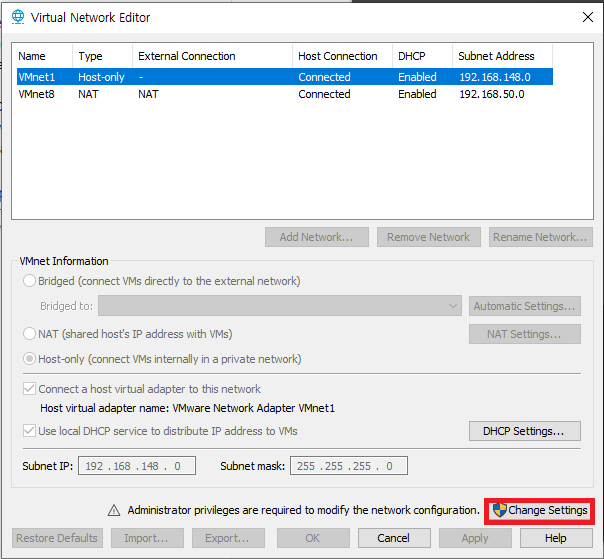The image size is (604, 559).
Task: Select the Bridged radio button
Action: (x=29, y=281)
